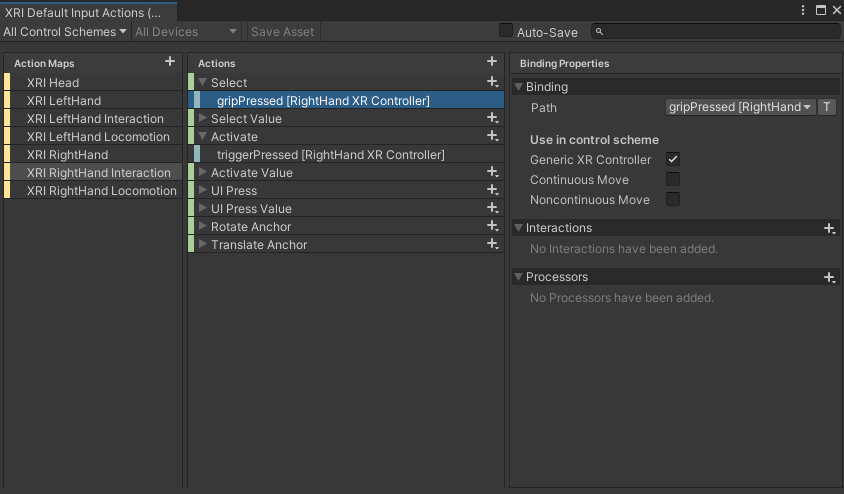
Task: Check Continuous Move control scheme
Action: 673,179
